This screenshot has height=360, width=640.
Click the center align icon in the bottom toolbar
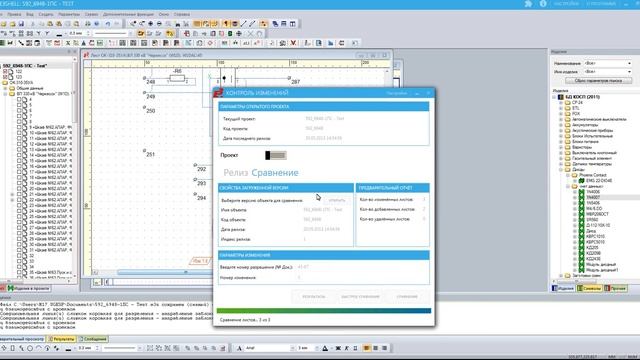click(376, 348)
